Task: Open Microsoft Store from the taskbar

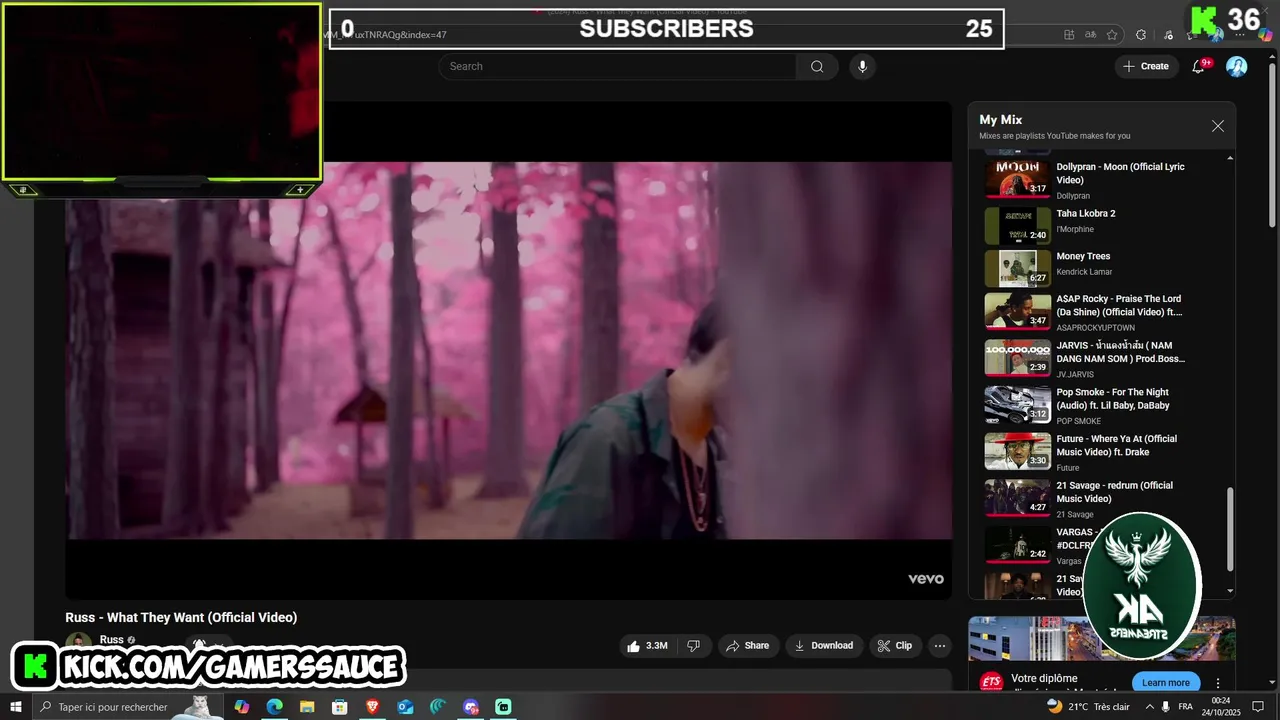Action: tap(340, 707)
